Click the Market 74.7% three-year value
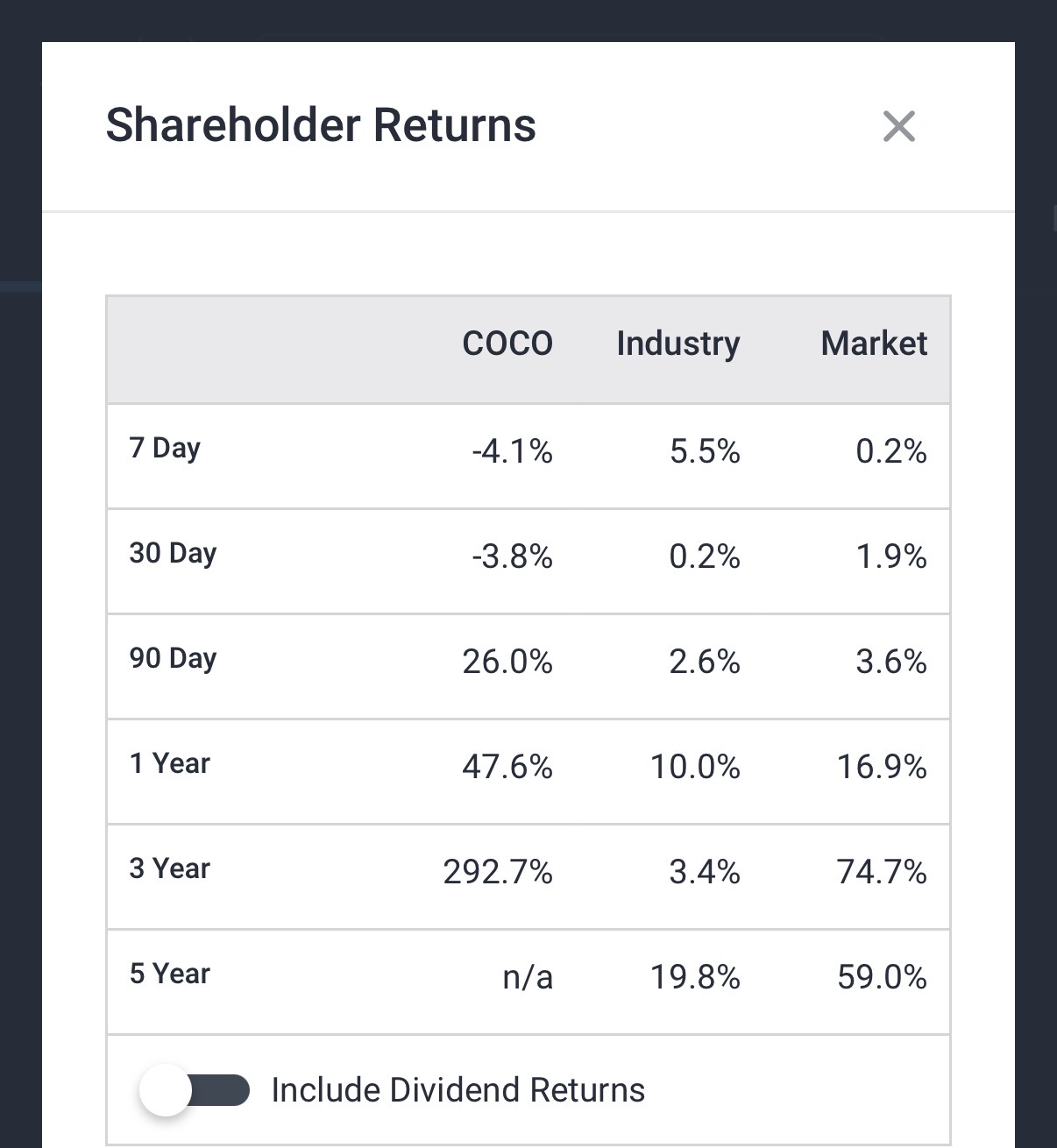The height and width of the screenshot is (1148, 1057). point(882,872)
